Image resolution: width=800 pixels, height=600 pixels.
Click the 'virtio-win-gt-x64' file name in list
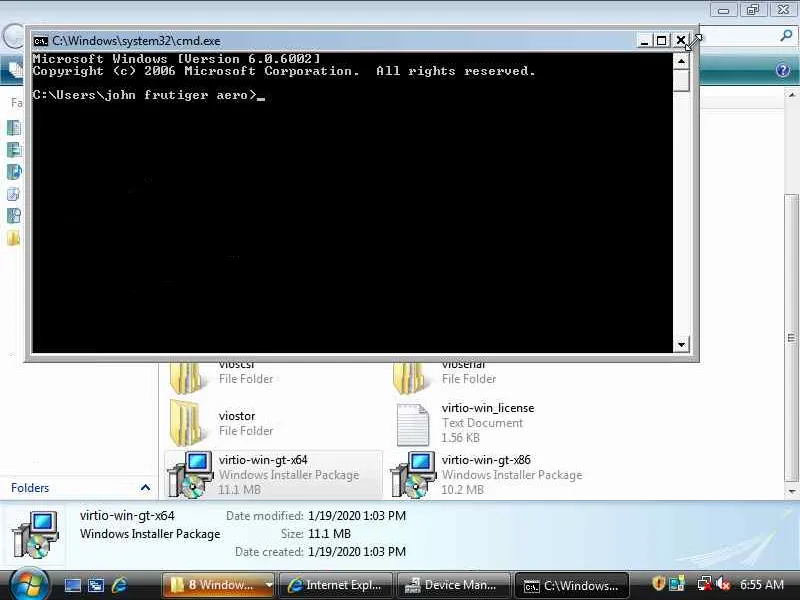pyautogui.click(x=263, y=460)
